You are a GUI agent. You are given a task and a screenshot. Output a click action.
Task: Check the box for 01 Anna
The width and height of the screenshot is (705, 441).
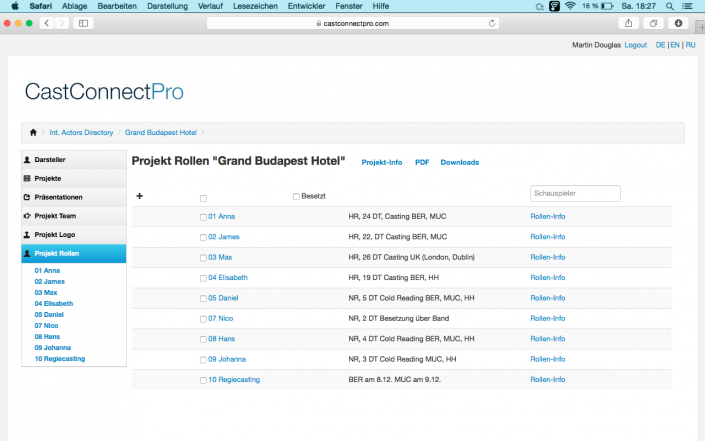(x=203, y=217)
